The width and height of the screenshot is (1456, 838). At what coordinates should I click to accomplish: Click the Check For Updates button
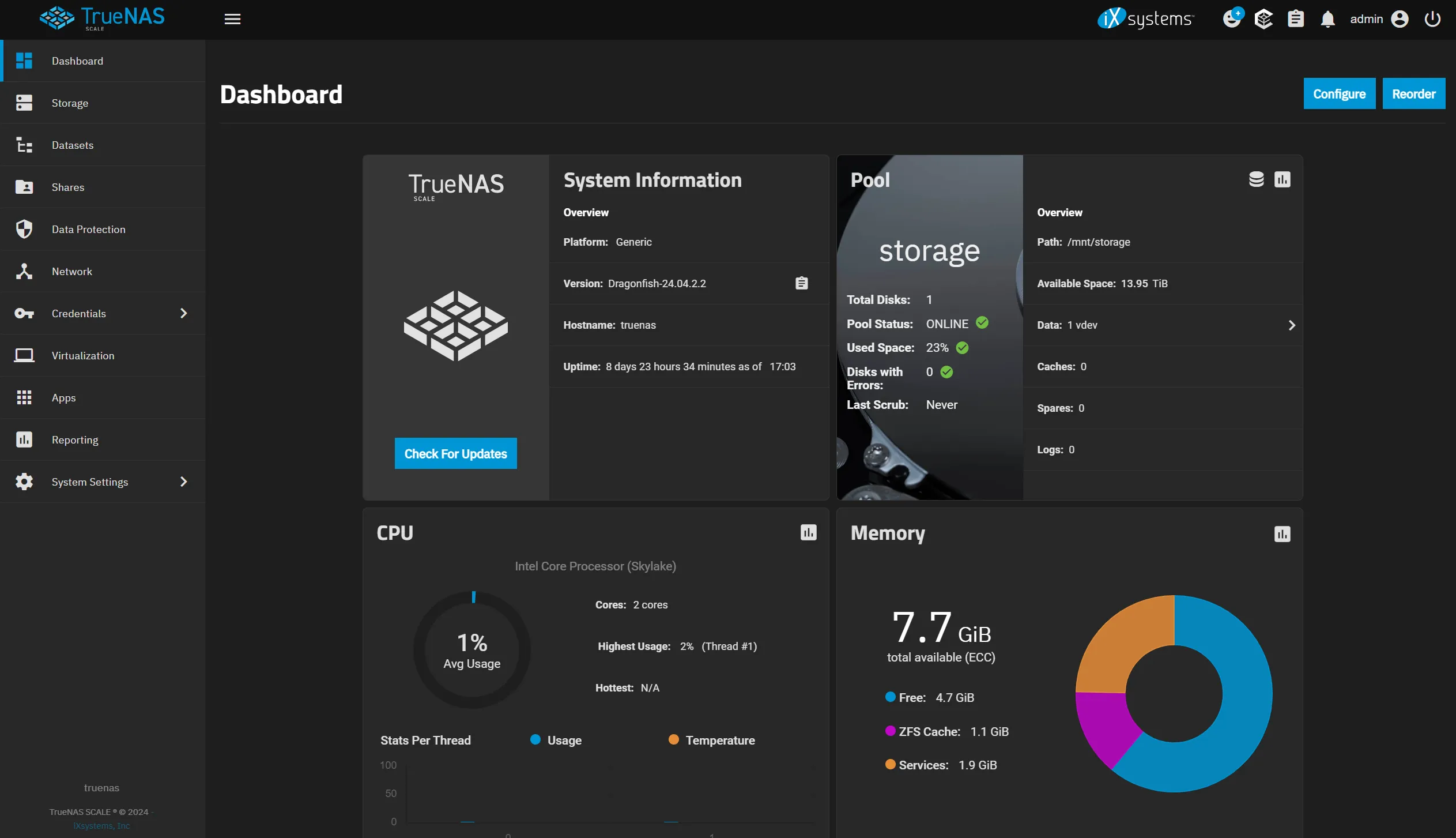(x=455, y=454)
